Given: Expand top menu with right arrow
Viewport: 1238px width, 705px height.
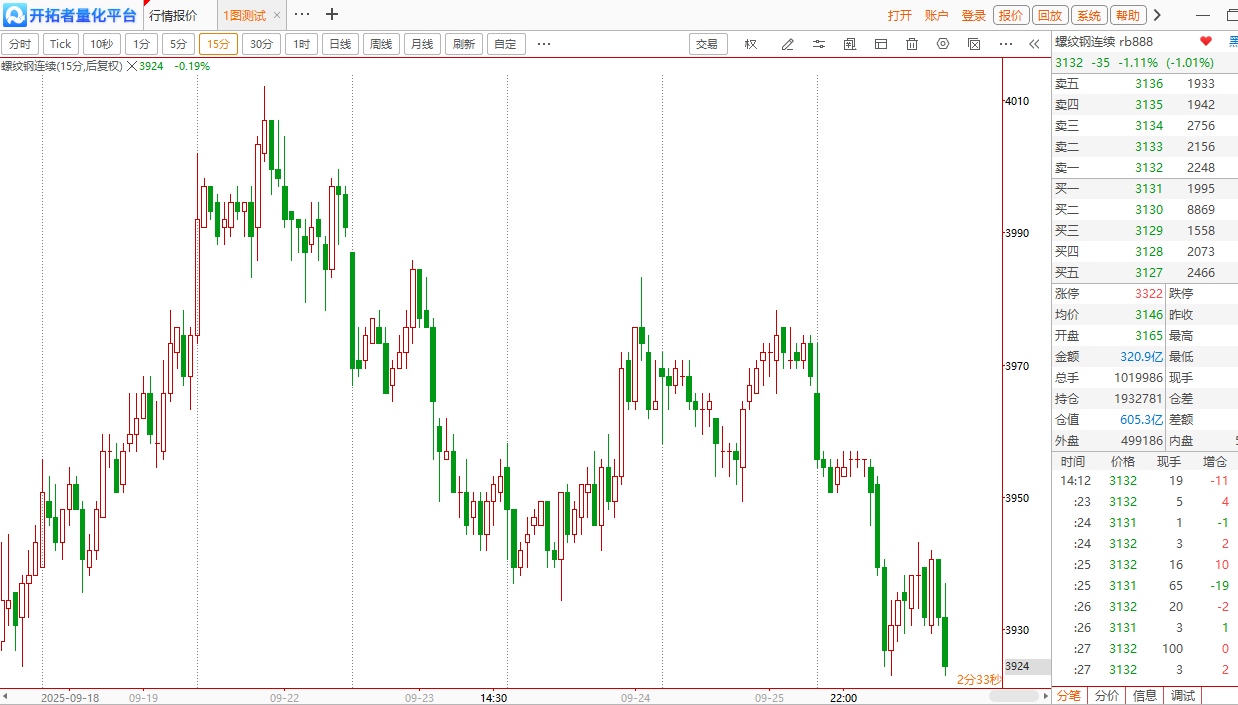Looking at the screenshot, I should 1157,15.
